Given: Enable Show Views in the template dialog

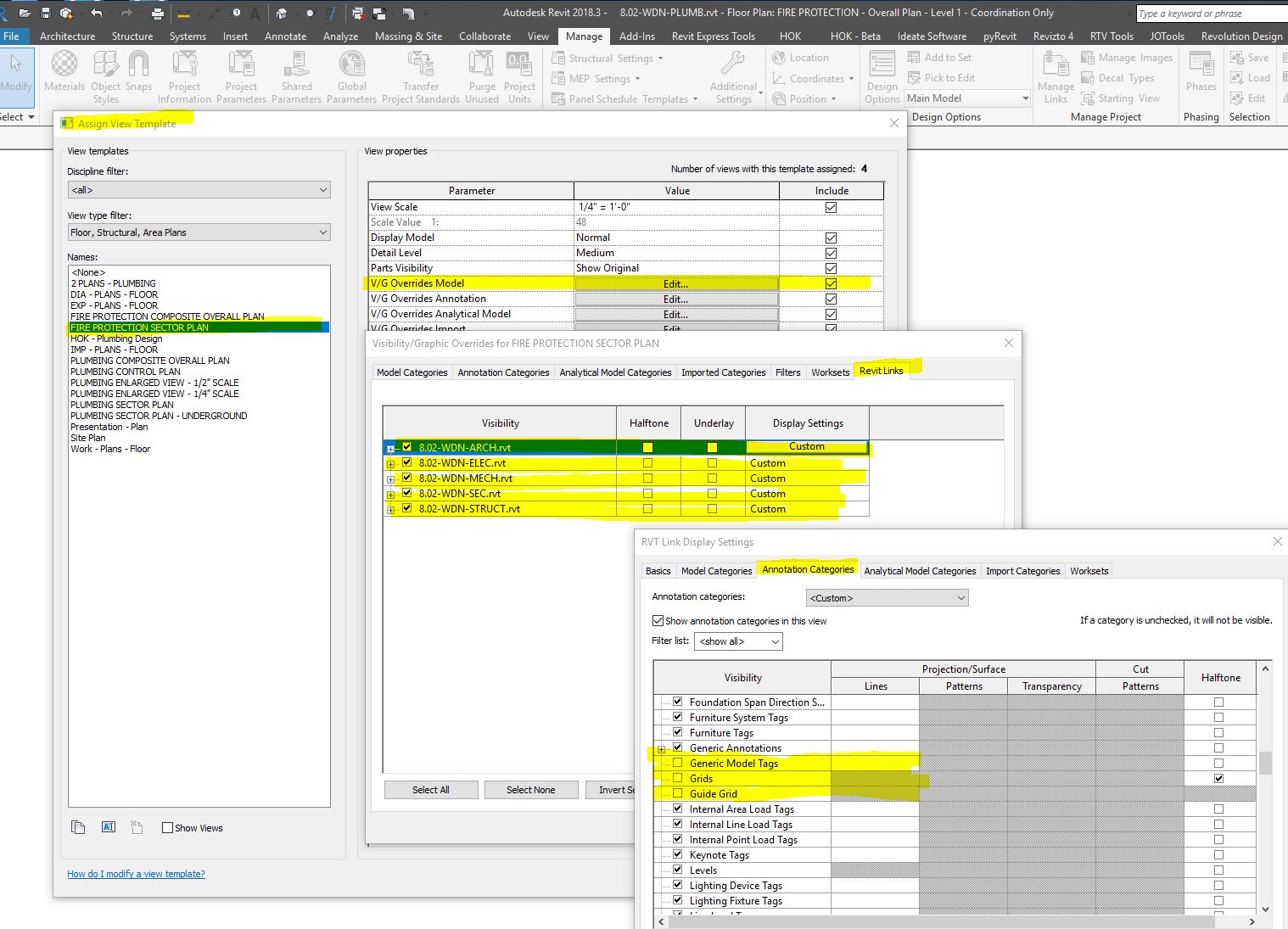Looking at the screenshot, I should pos(167,827).
